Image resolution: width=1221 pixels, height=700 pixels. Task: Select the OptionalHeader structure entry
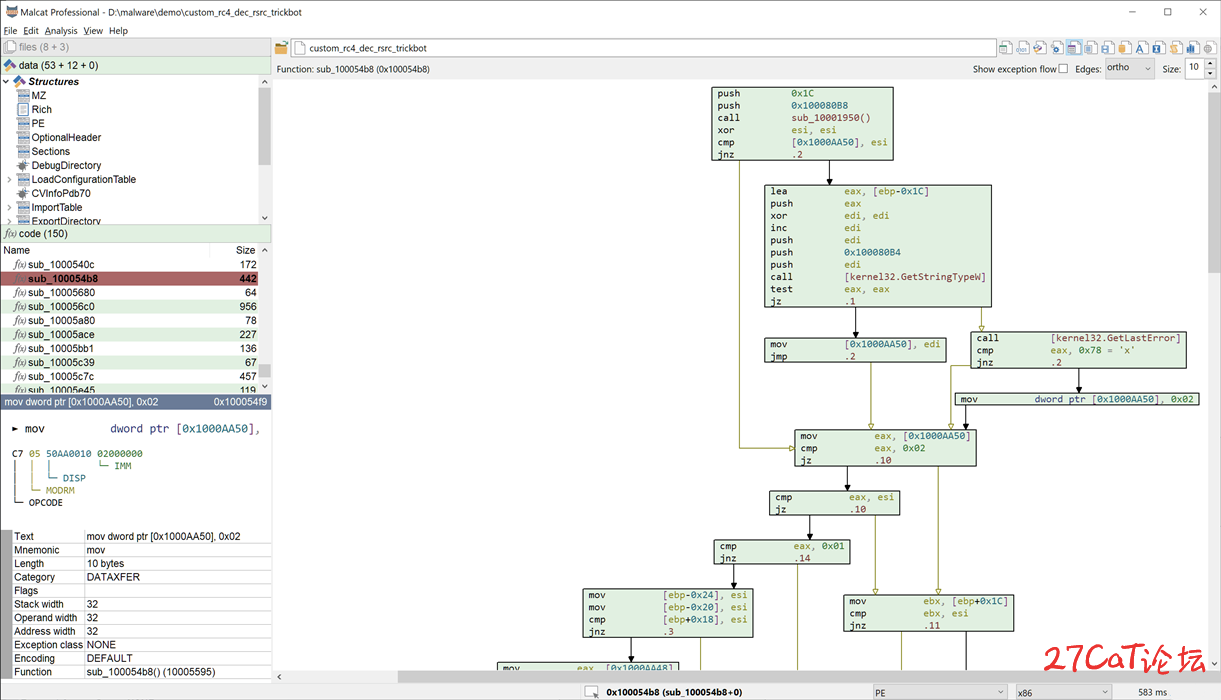pyautogui.click(x=66, y=138)
